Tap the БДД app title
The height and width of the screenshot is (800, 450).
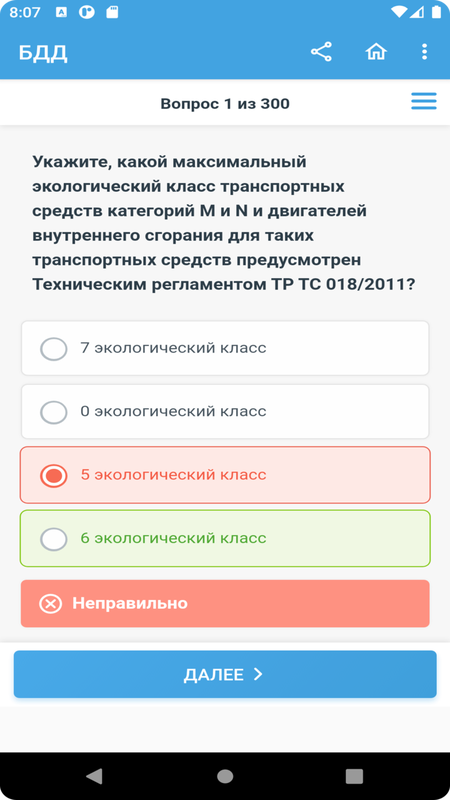(x=43, y=53)
